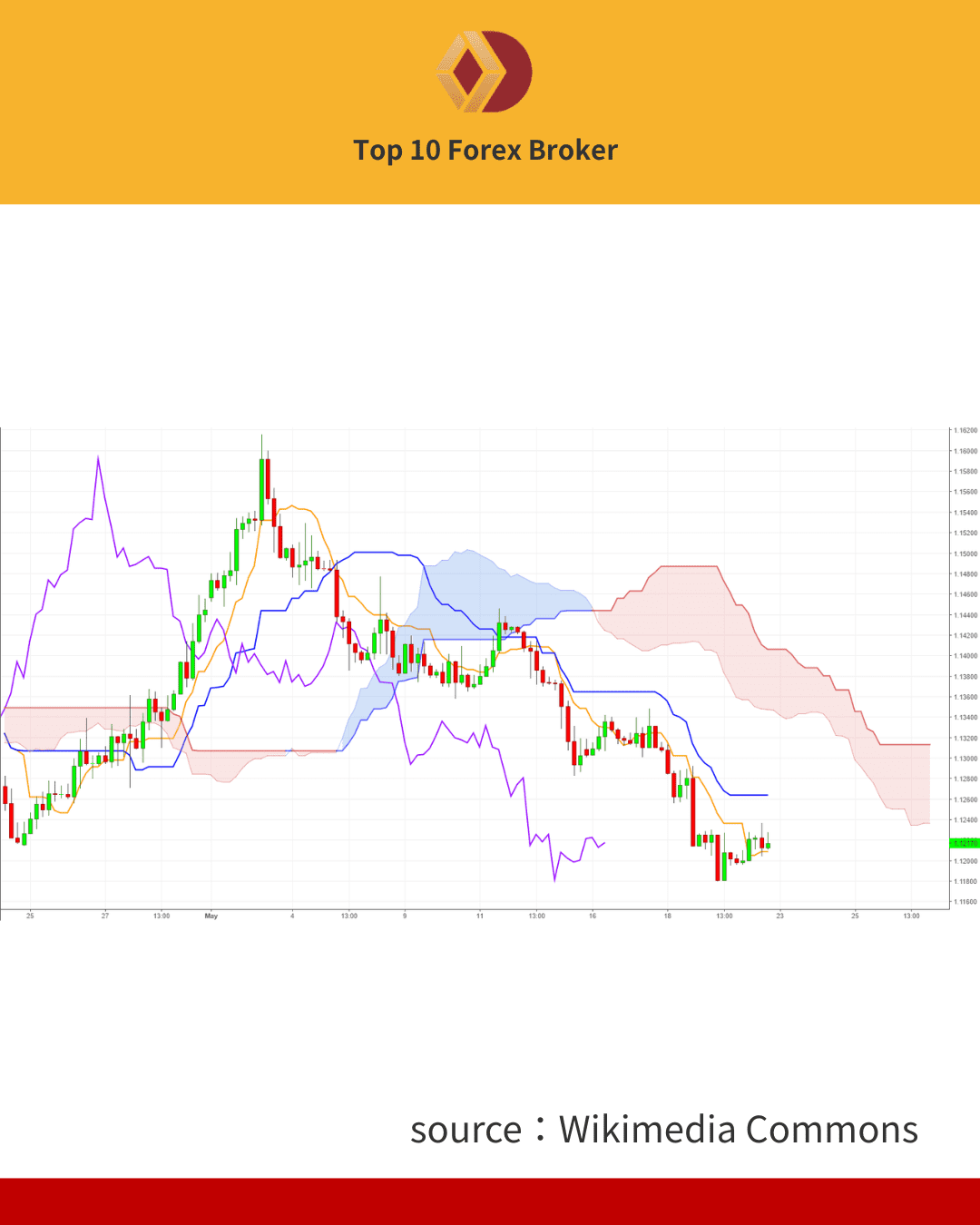This screenshot has height=1225, width=980.
Task: Click the 23 date label on the timeline
Action: tap(780, 916)
